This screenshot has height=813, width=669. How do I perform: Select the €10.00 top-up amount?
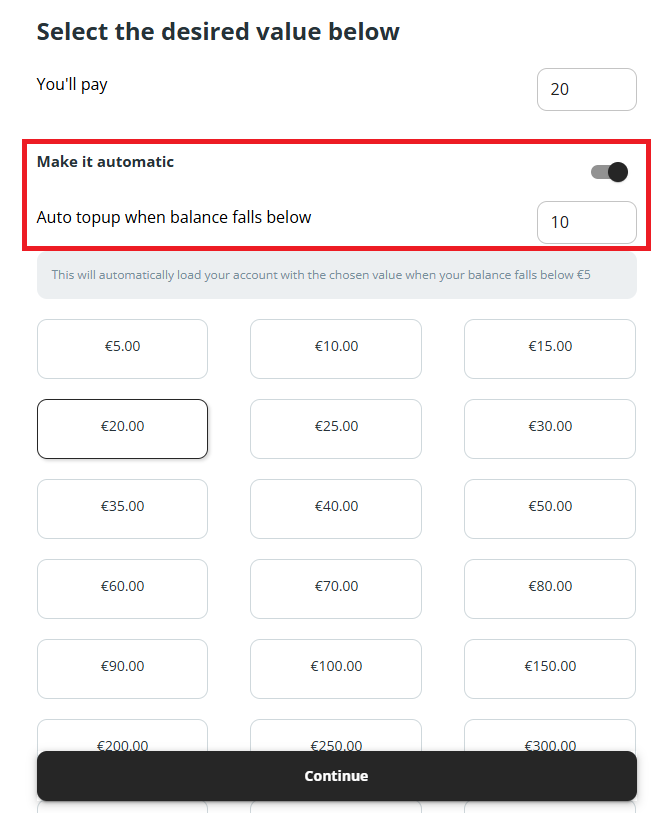point(335,348)
